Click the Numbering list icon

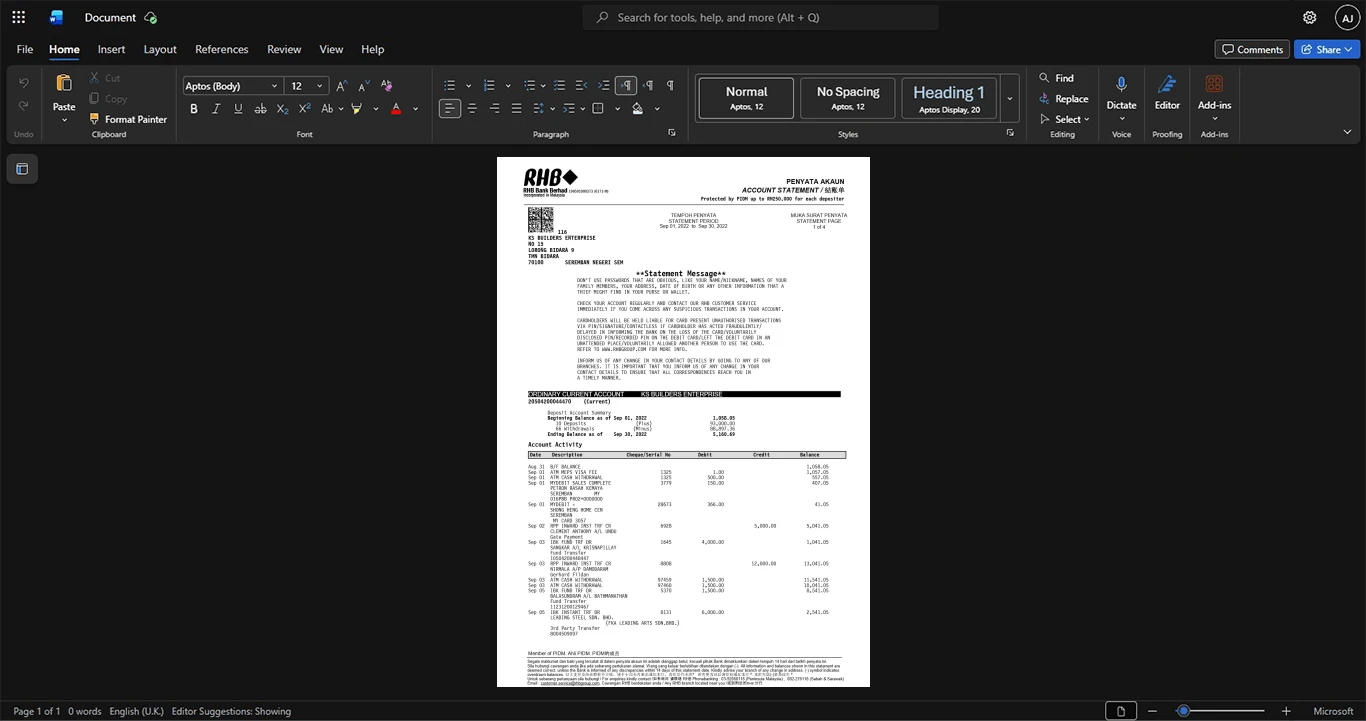[x=489, y=86]
